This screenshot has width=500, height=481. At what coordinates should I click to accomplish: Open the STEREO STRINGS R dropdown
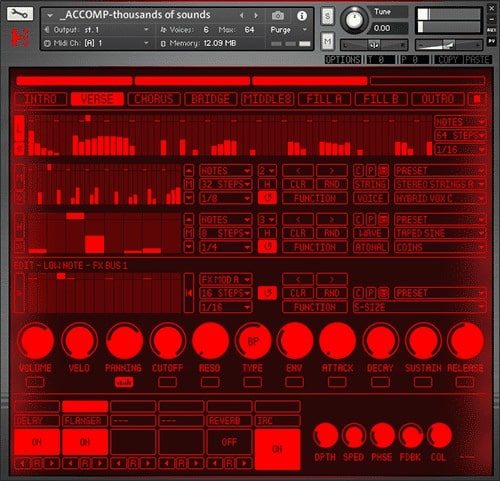click(x=440, y=184)
